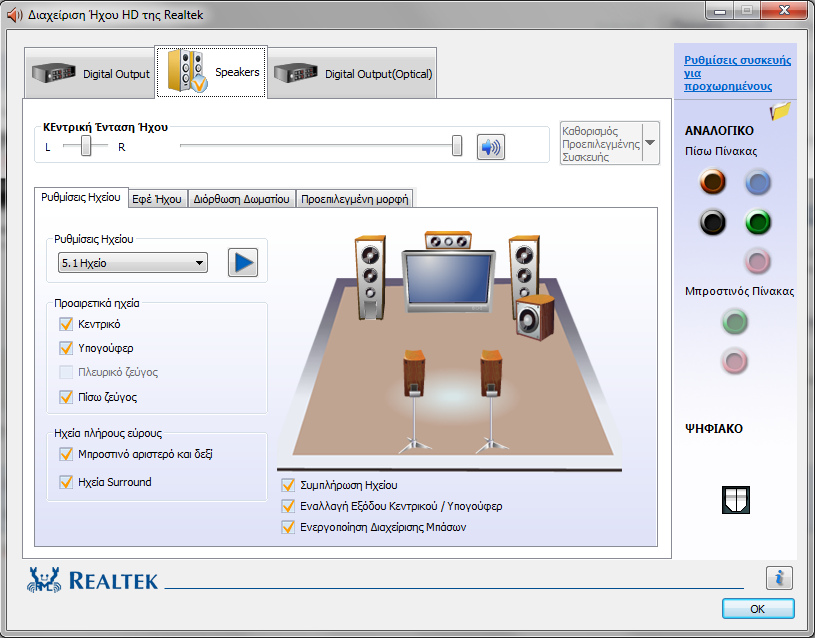The height and width of the screenshot is (638, 815).
Task: Minimize the Realtek window
Action: 720,11
